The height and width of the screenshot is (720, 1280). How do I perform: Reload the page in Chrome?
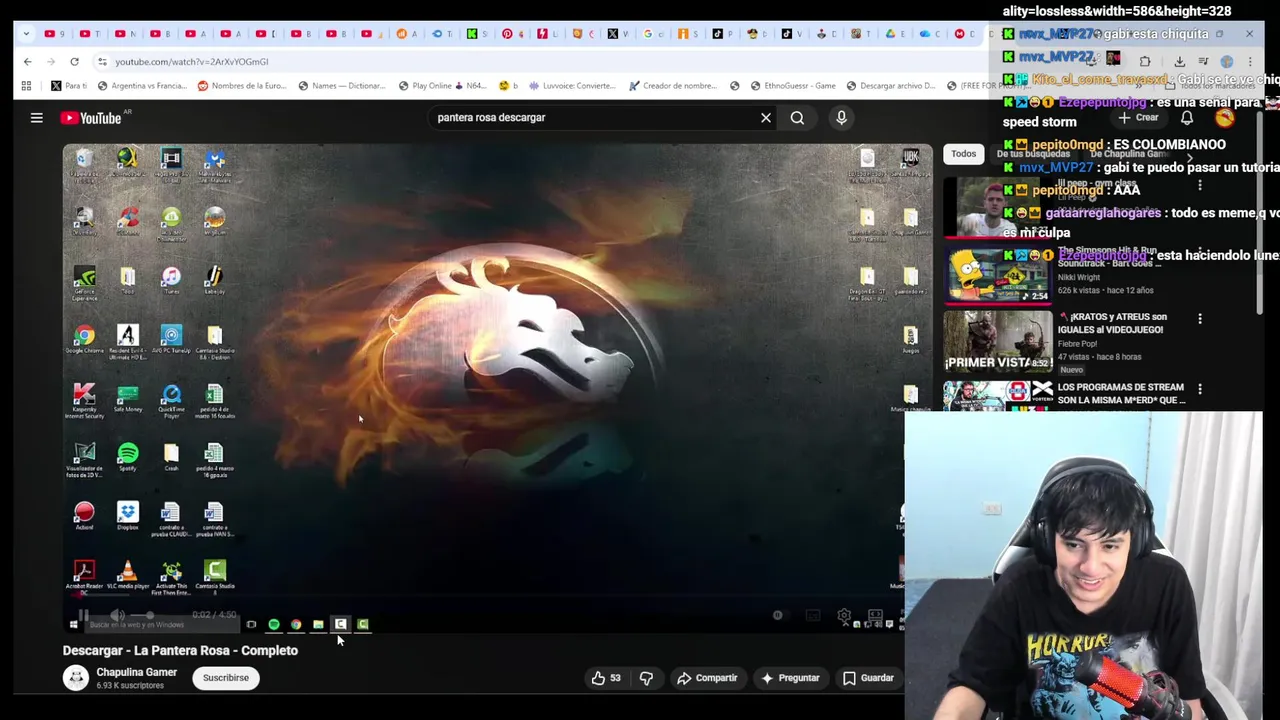74,62
